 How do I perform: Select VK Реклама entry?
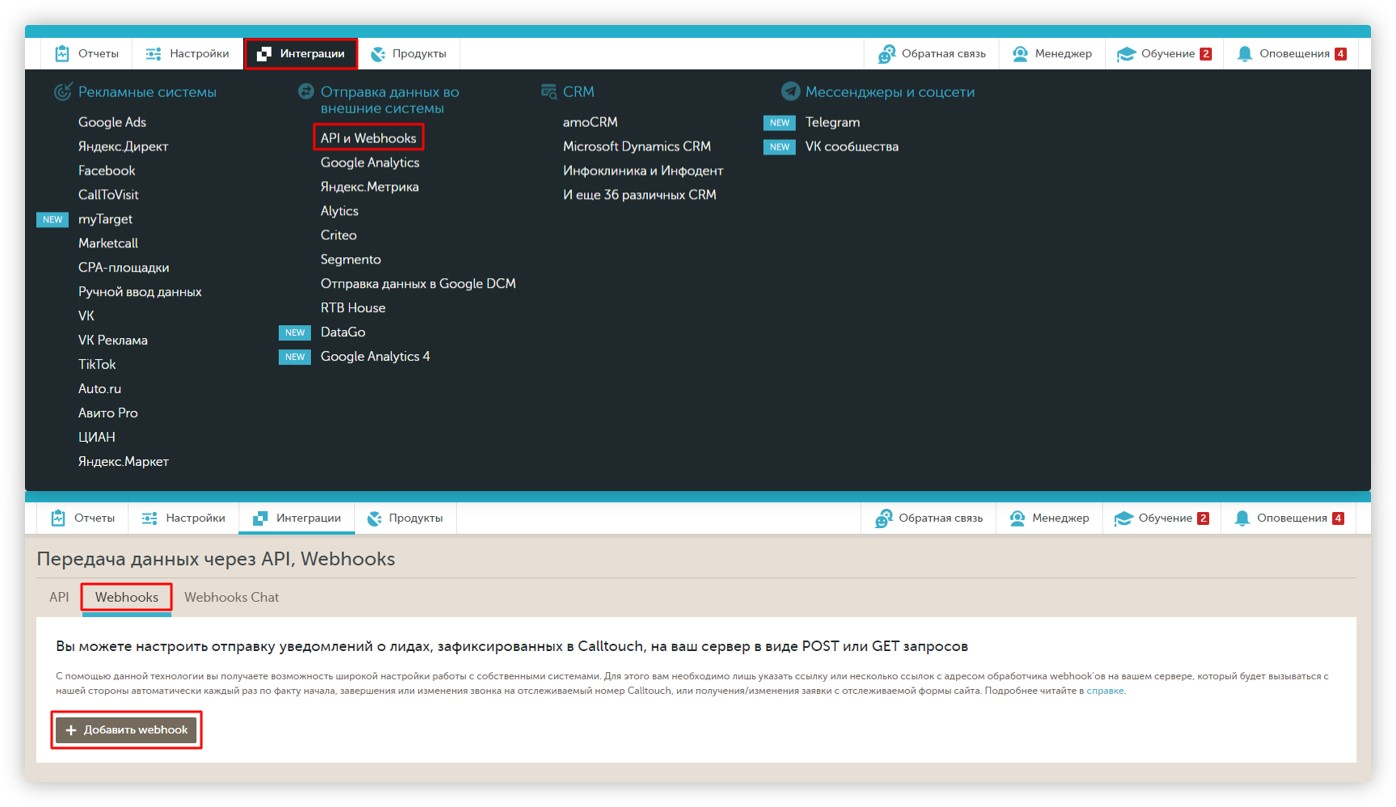(x=112, y=340)
